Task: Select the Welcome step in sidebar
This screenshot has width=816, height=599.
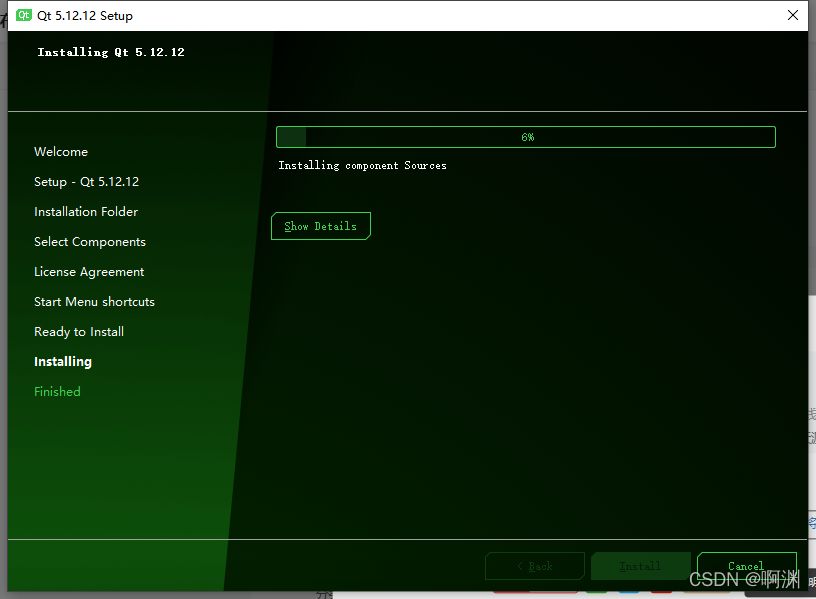Action: tap(61, 151)
